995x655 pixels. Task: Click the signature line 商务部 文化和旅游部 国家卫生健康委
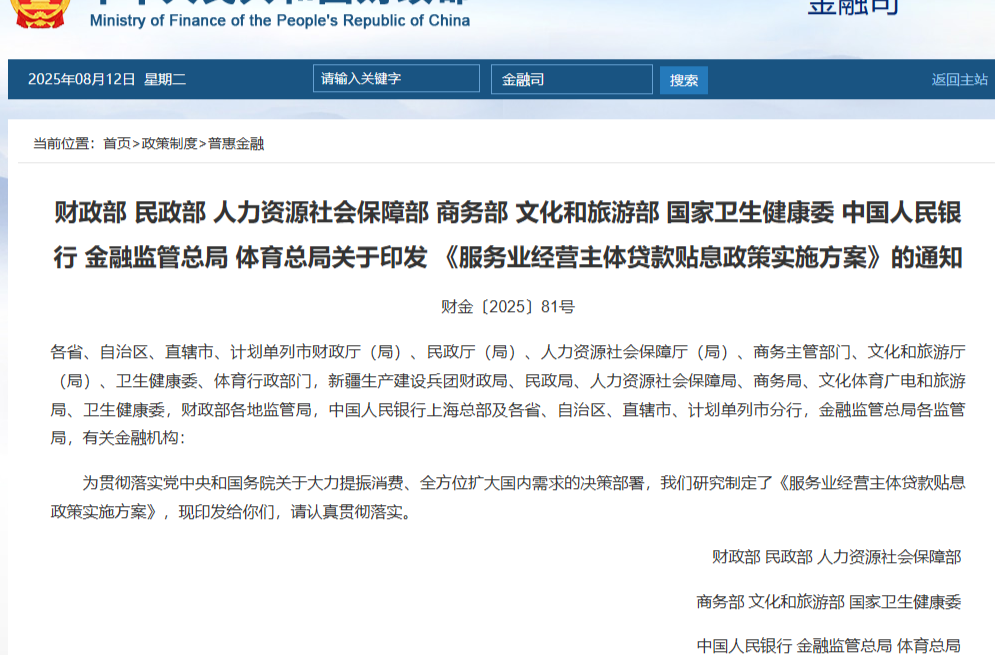point(829,601)
